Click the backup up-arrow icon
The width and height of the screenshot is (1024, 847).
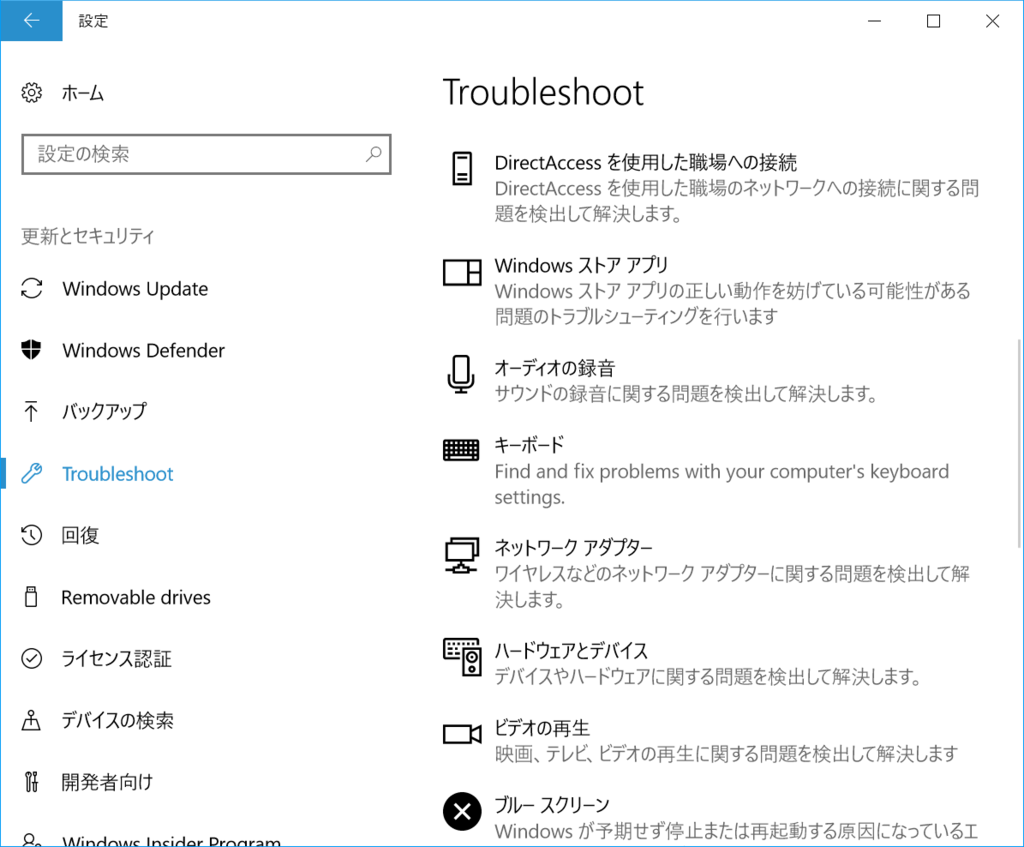[31, 411]
